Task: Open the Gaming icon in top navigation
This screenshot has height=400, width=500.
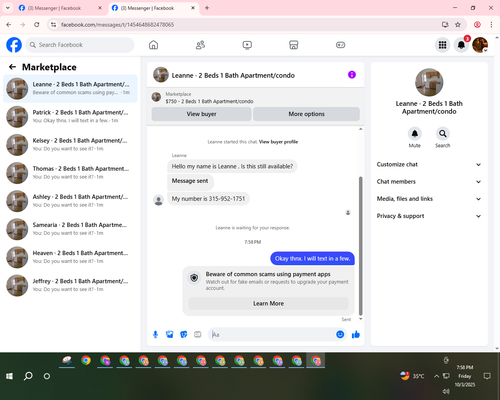Action: coord(340,45)
